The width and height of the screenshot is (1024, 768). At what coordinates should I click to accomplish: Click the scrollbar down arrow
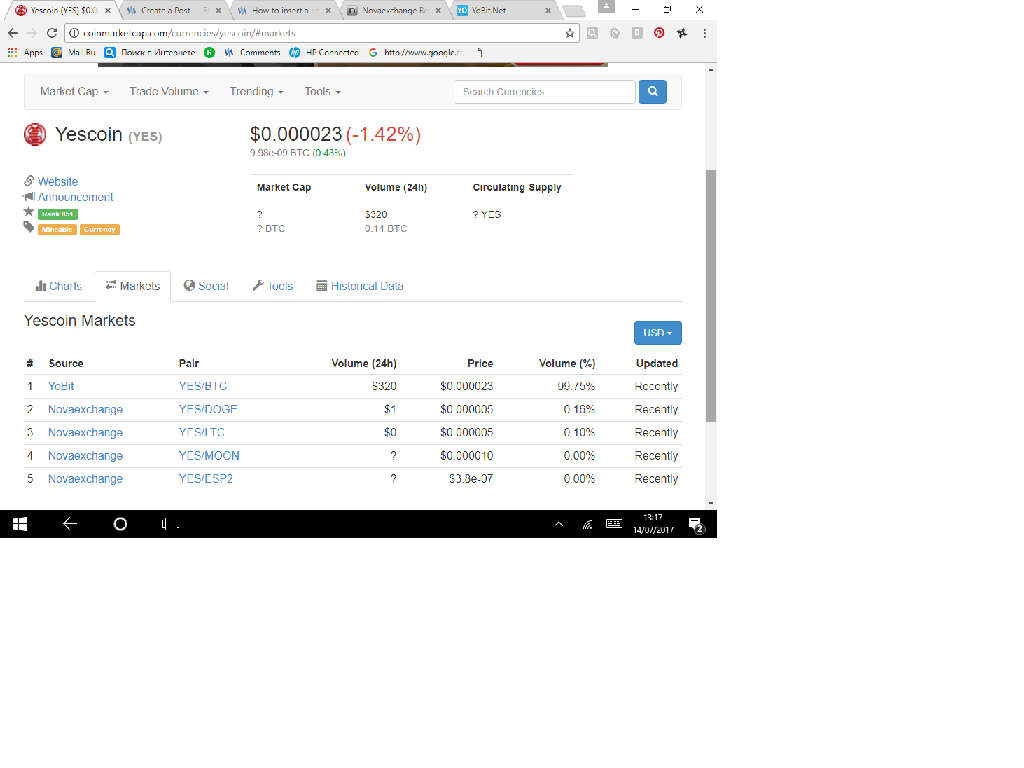(711, 504)
